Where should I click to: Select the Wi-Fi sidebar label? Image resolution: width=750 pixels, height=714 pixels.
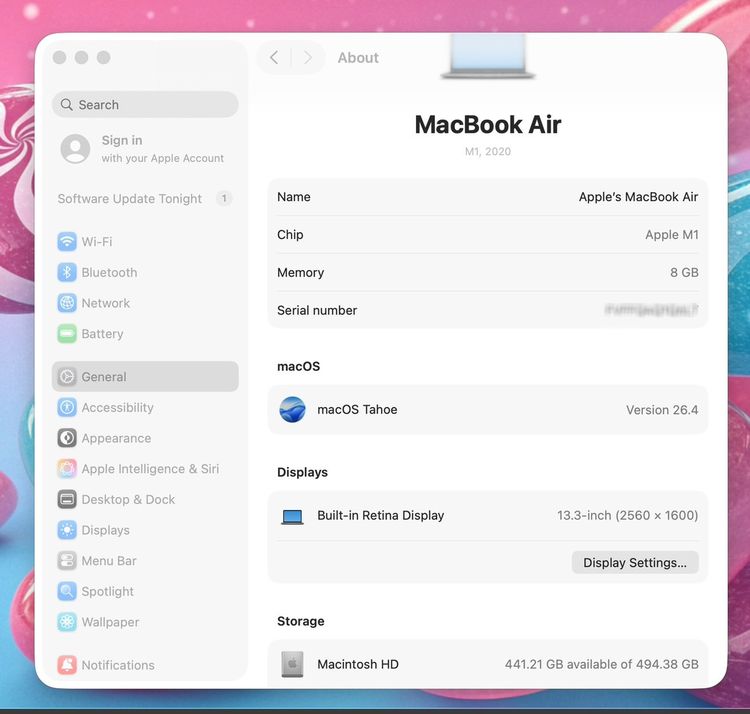coord(97,242)
